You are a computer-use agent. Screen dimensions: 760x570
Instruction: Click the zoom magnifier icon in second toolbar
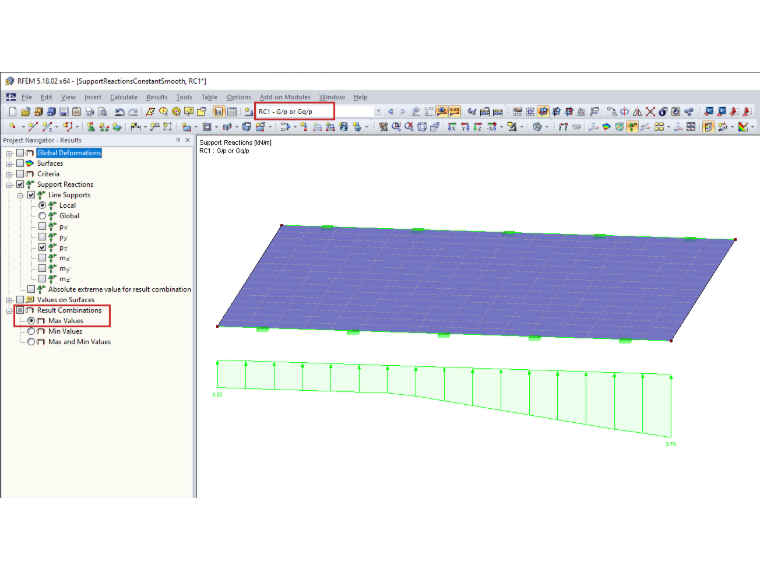396,127
